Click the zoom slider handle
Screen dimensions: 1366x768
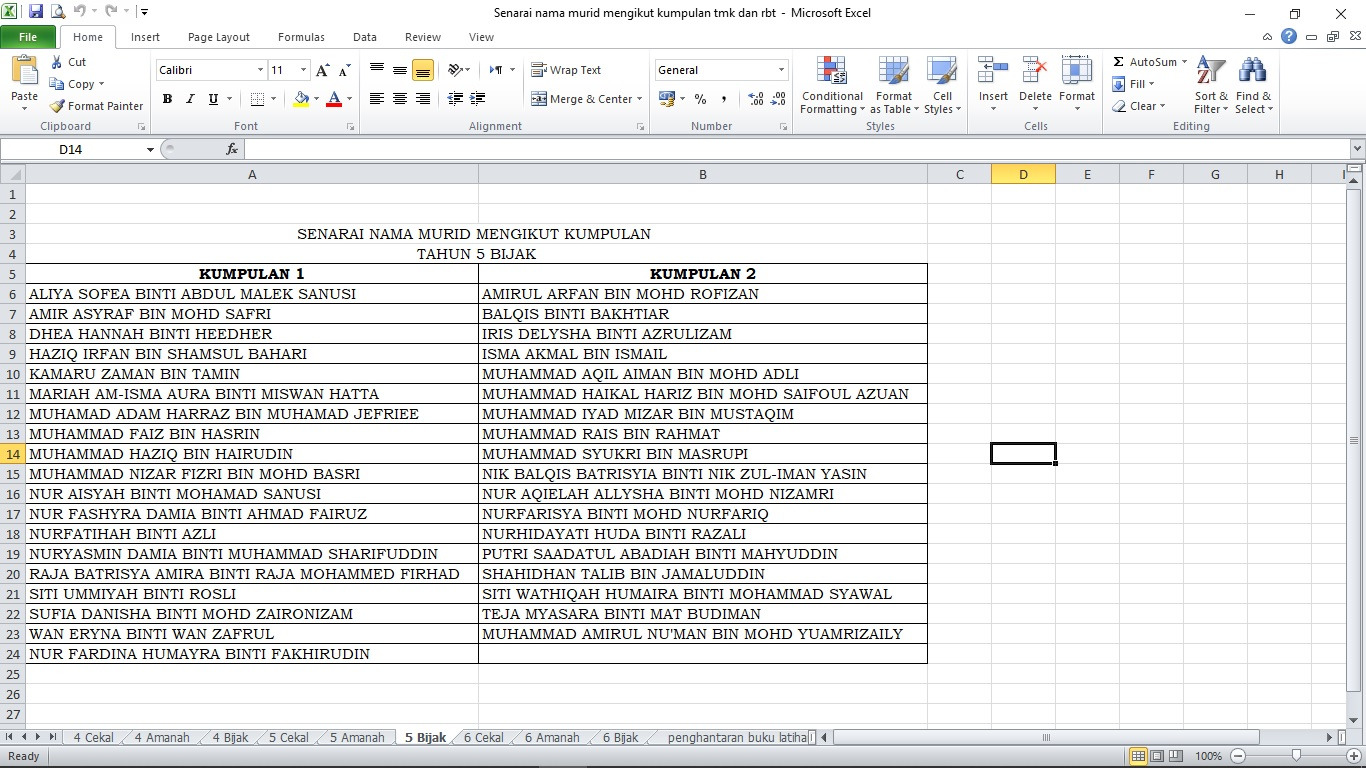[x=1296, y=756]
